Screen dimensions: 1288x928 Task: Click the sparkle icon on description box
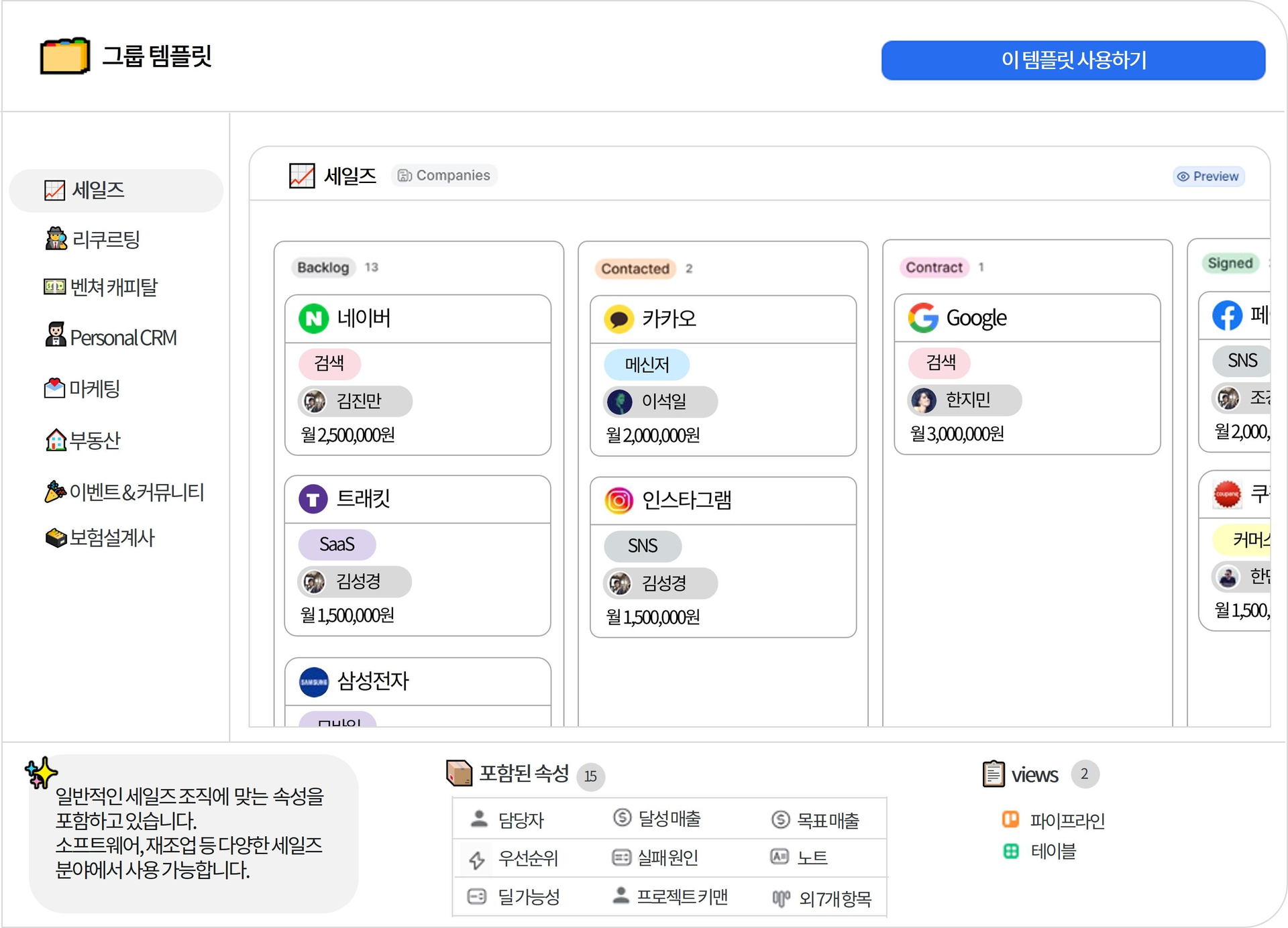(42, 772)
